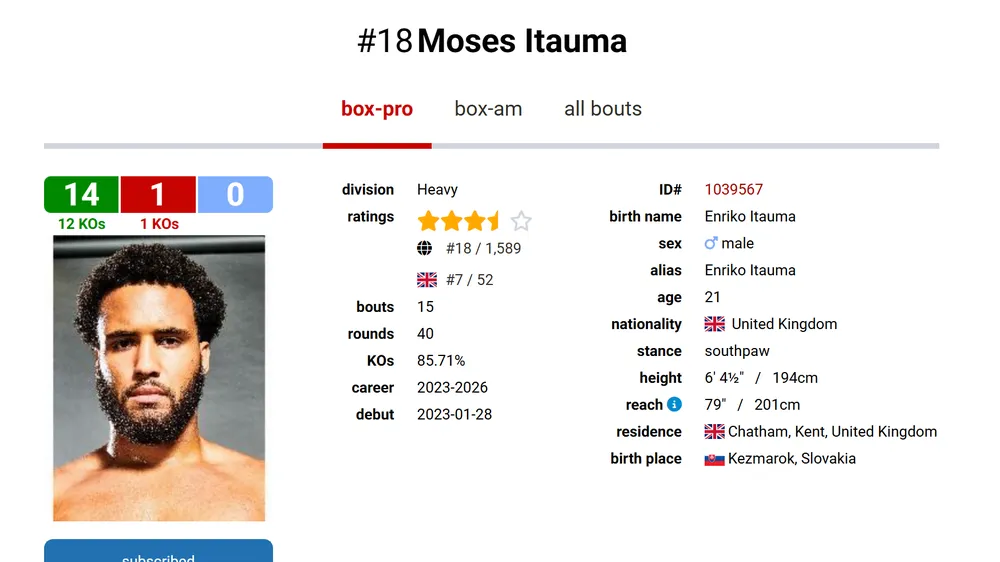The width and height of the screenshot is (1000, 562).
Task: Open the boxer's profile photo
Action: (x=159, y=378)
